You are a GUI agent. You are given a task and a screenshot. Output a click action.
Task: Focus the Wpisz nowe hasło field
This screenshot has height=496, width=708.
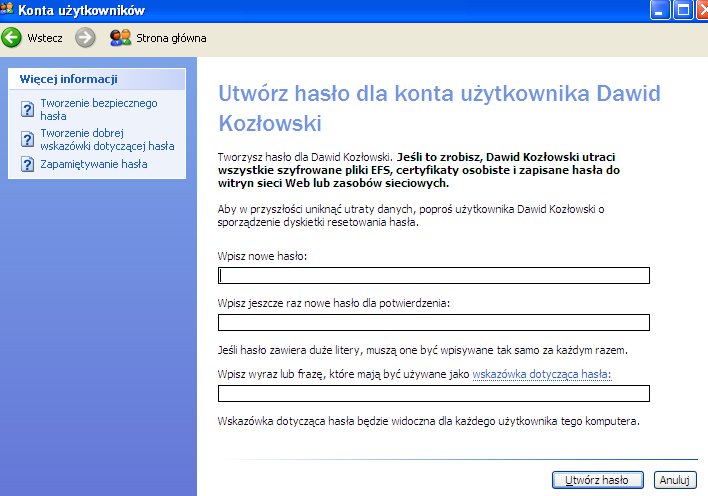[x=434, y=276]
